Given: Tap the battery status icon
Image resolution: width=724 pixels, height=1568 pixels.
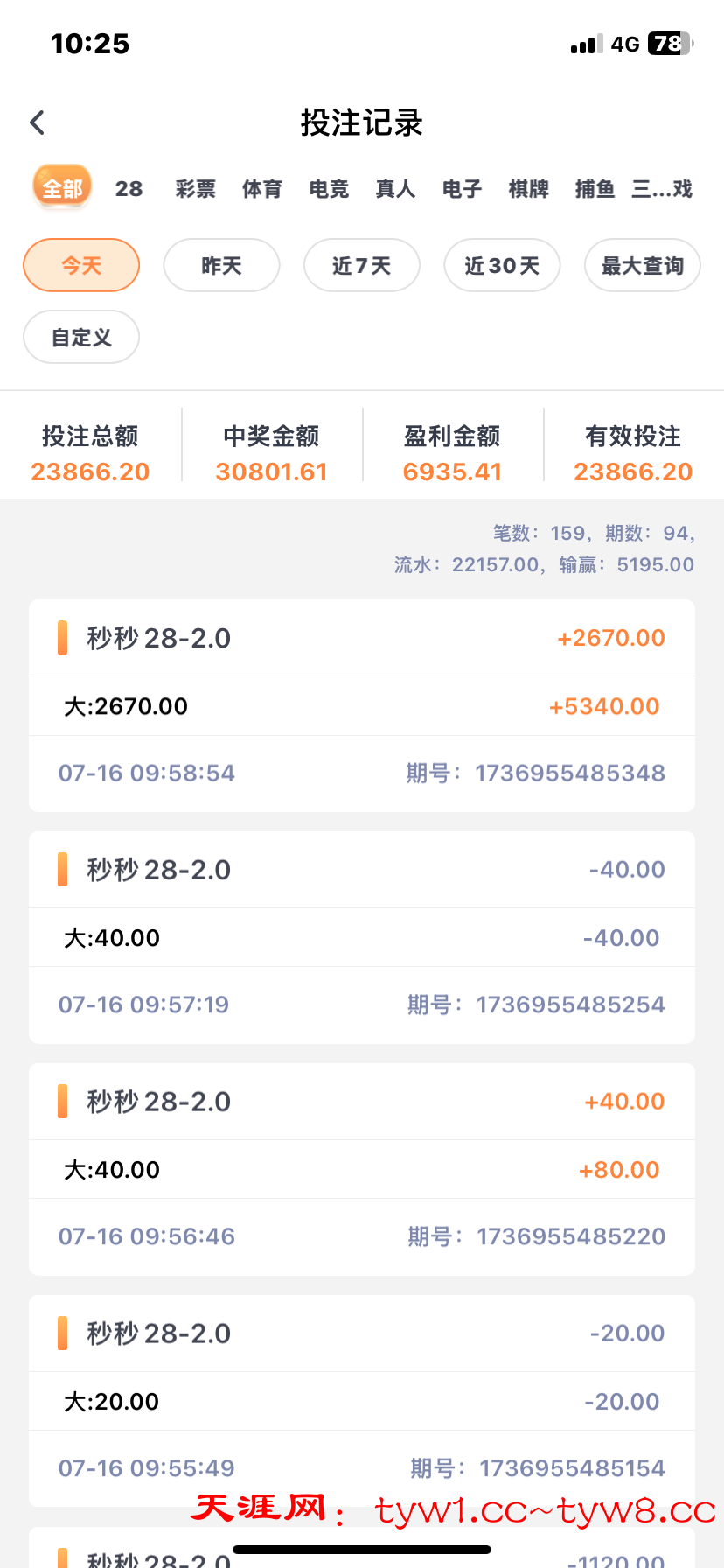Looking at the screenshot, I should pos(669,44).
